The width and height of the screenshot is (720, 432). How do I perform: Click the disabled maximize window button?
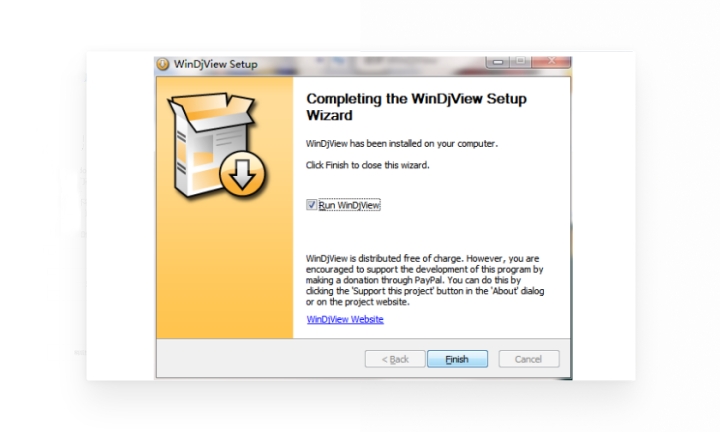(520, 62)
